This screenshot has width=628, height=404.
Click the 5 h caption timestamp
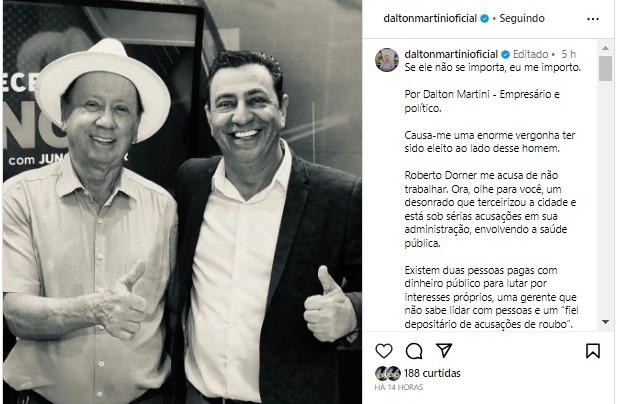click(x=568, y=54)
